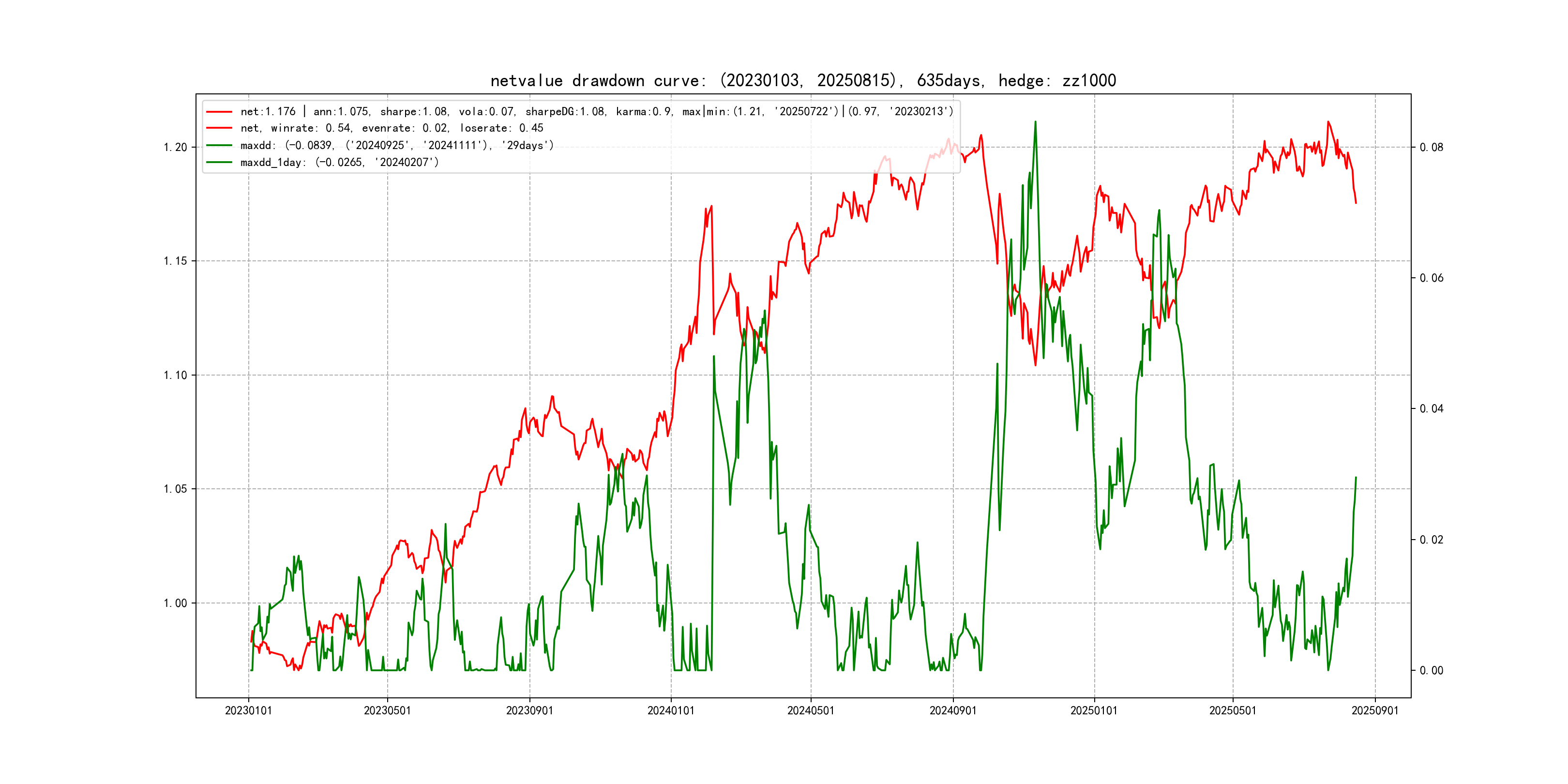This screenshot has height=784, width=1568.
Task: Click right y-axis tick label 0.08
Action: coord(1431,147)
